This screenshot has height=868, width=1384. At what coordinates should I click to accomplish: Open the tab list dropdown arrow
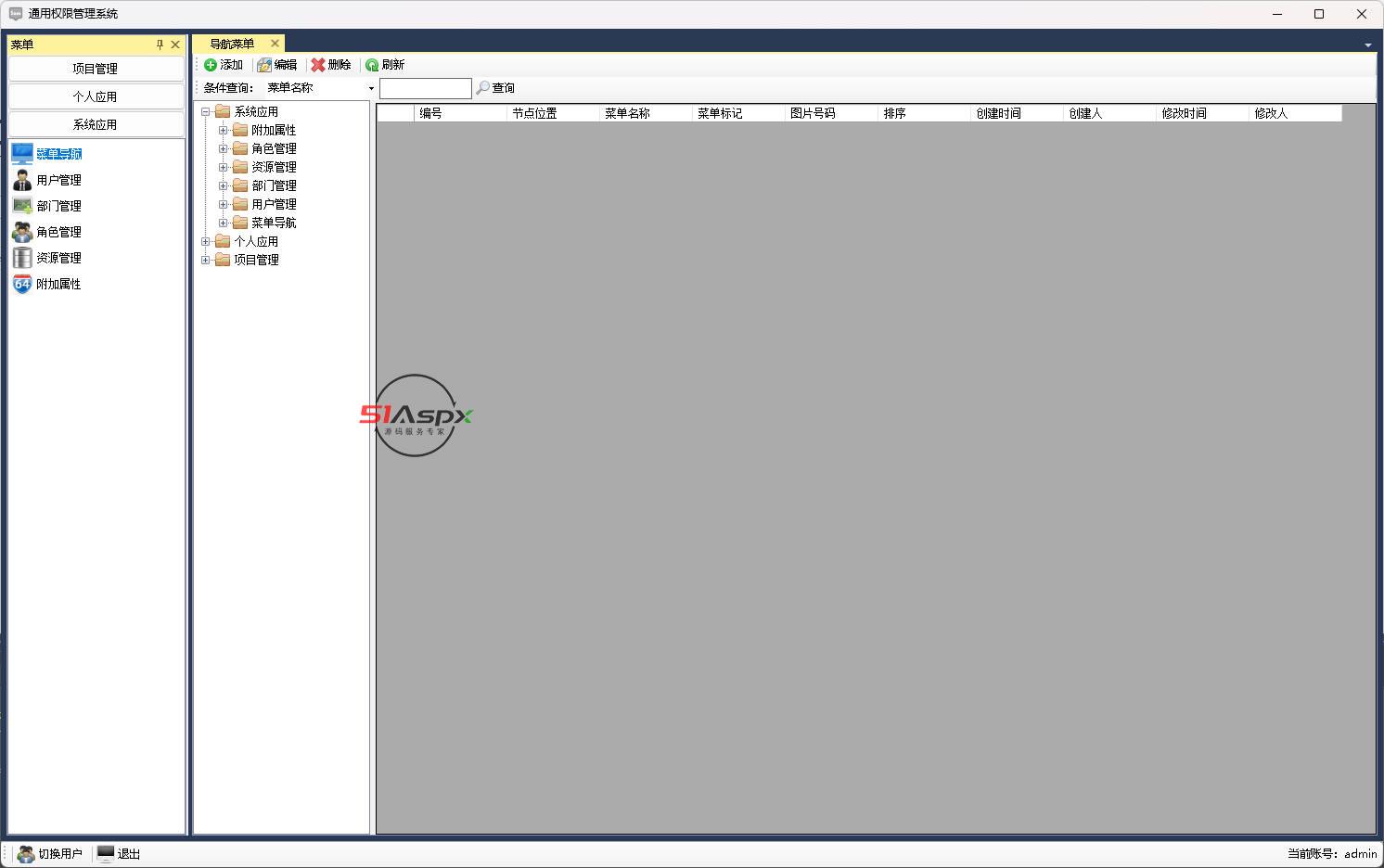pyautogui.click(x=1367, y=45)
